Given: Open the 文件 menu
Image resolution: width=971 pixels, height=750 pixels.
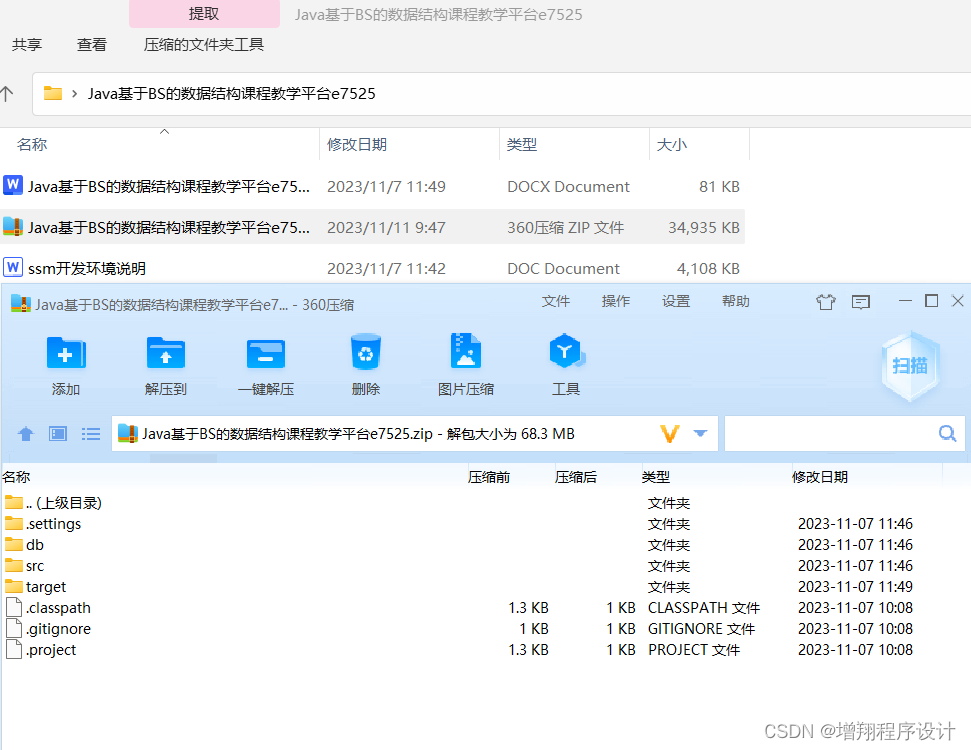Looking at the screenshot, I should 556,300.
